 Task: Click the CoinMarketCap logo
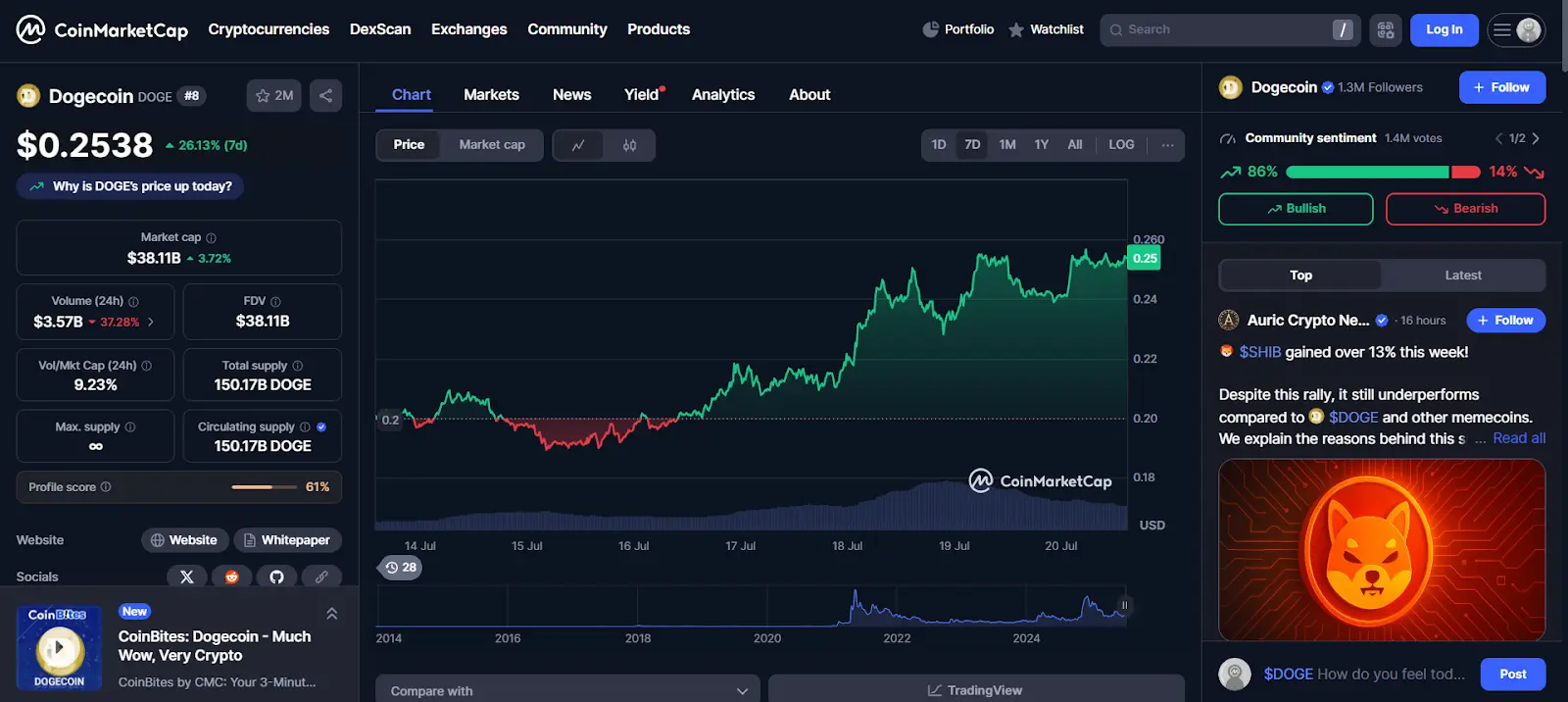(x=102, y=29)
